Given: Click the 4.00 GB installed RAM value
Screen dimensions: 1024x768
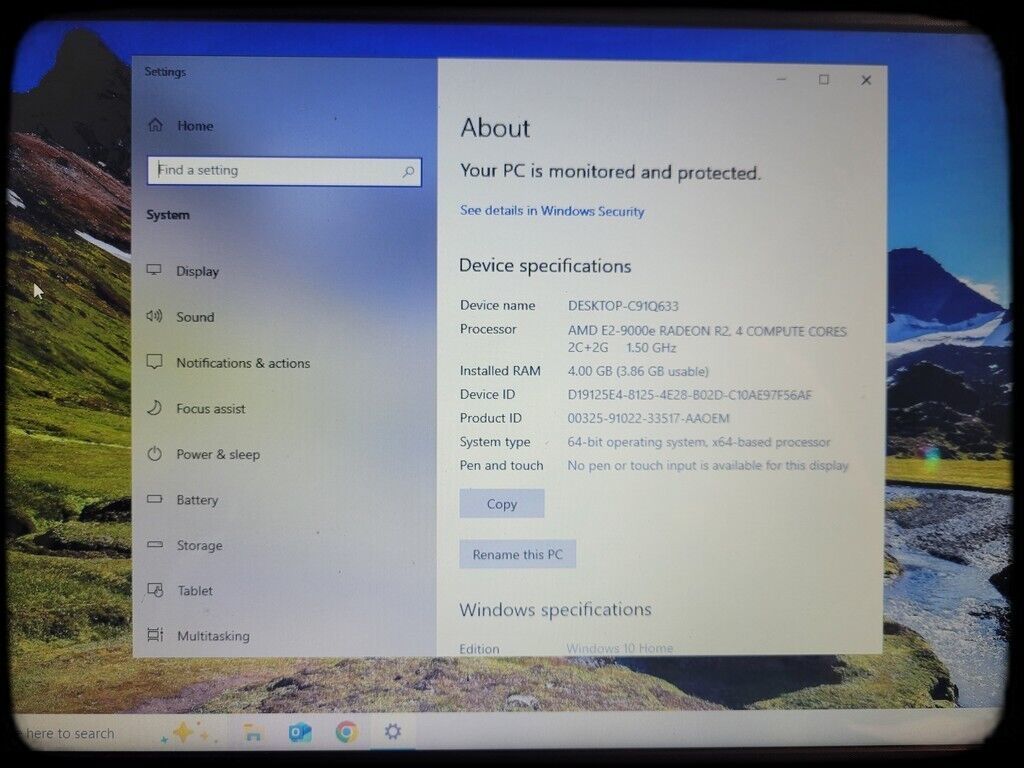Looking at the screenshot, I should coord(637,371).
